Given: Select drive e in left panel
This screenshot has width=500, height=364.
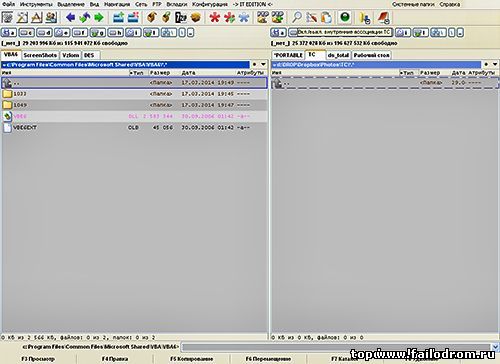Looking at the screenshot, I should (62, 33).
